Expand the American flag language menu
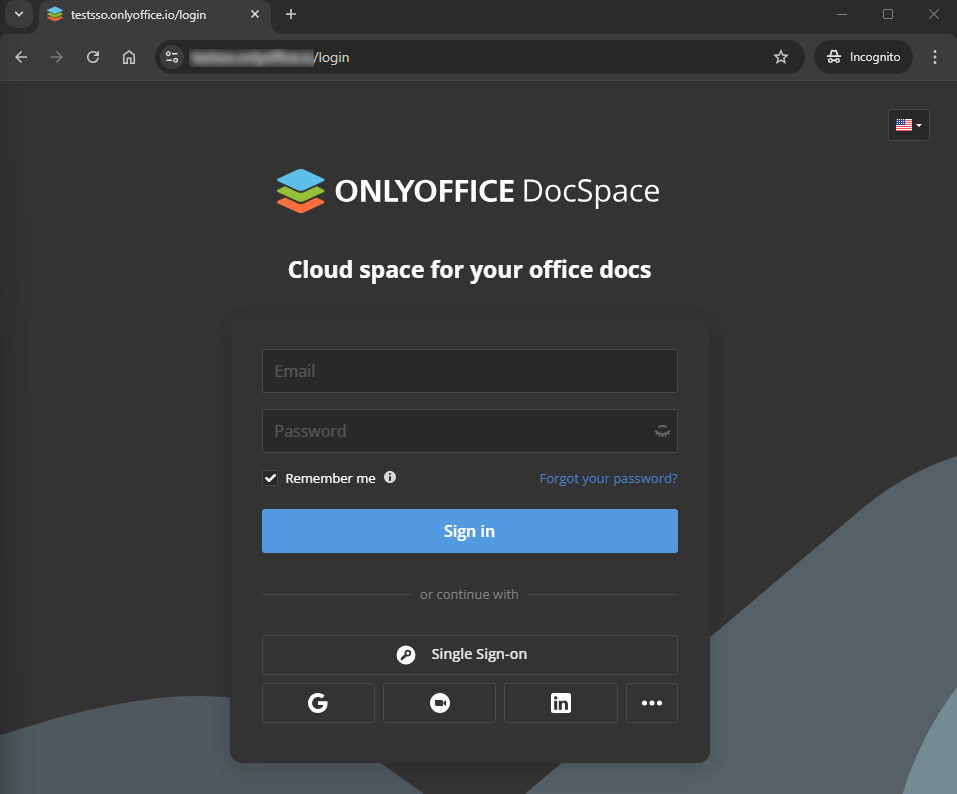 [x=908, y=124]
